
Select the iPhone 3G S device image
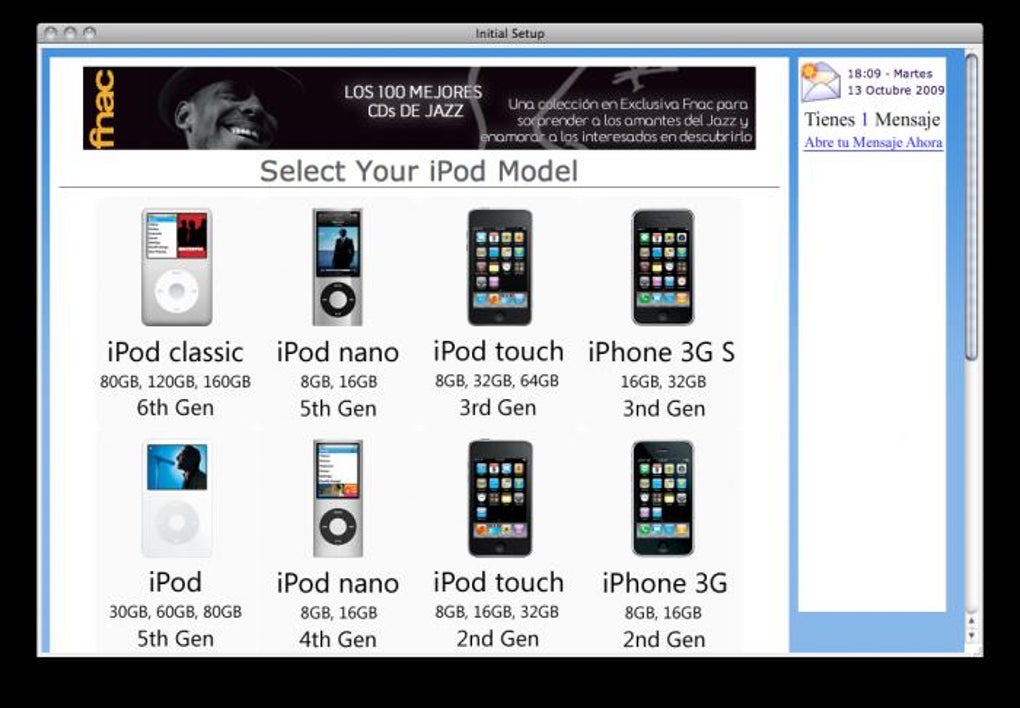[663, 267]
